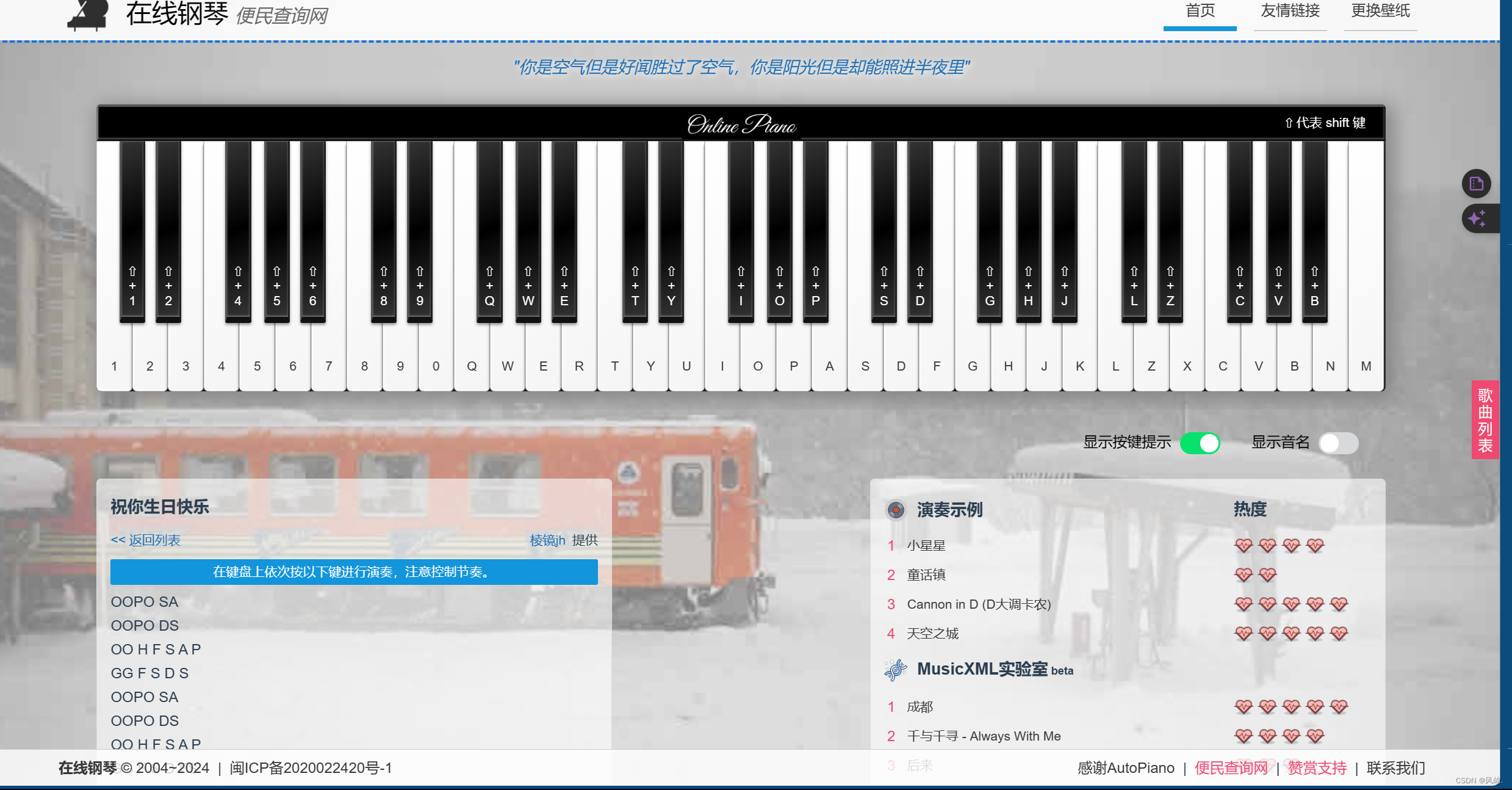Image resolution: width=1512 pixels, height=790 pixels.
Task: Click the purple sparkle AI icon
Action: tap(1476, 219)
